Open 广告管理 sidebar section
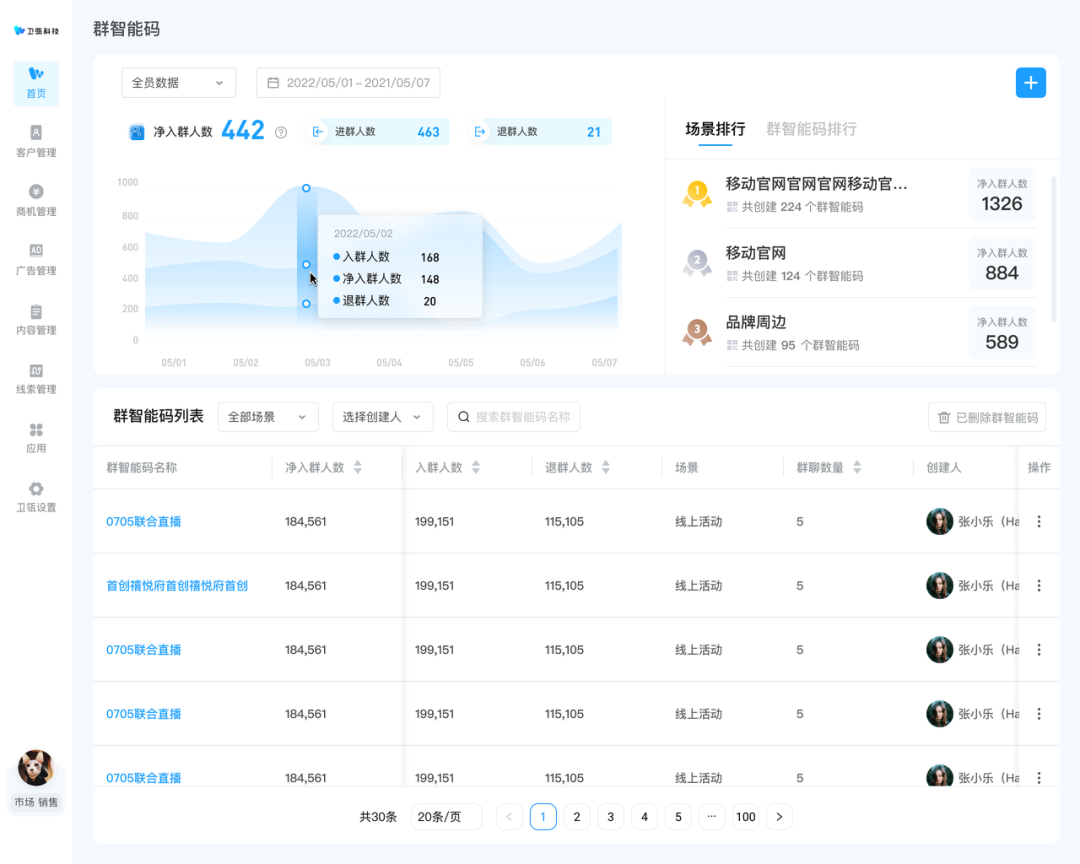1080x864 pixels. pos(36,259)
